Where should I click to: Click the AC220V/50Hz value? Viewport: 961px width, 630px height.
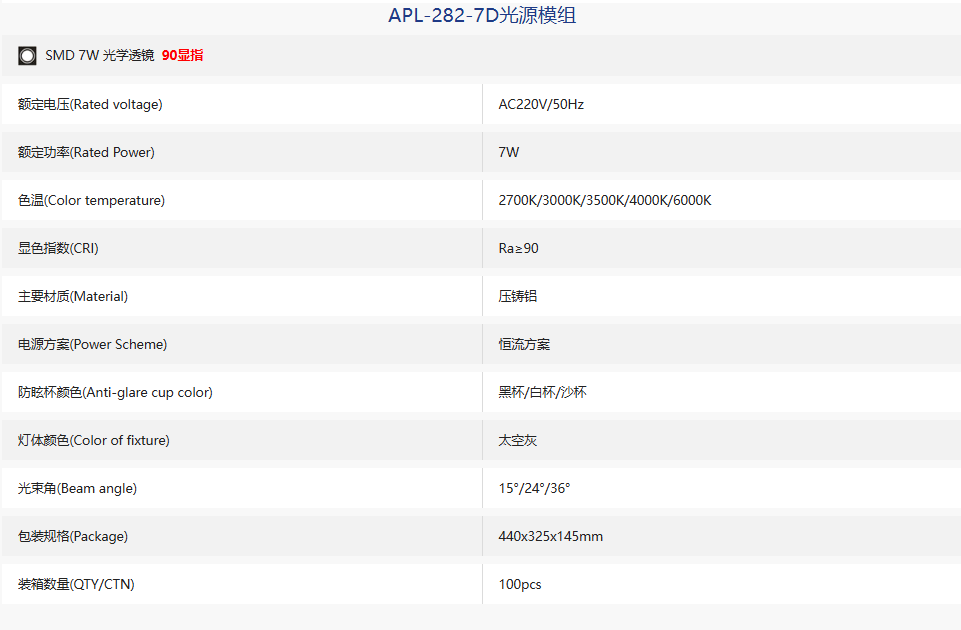pyautogui.click(x=541, y=104)
